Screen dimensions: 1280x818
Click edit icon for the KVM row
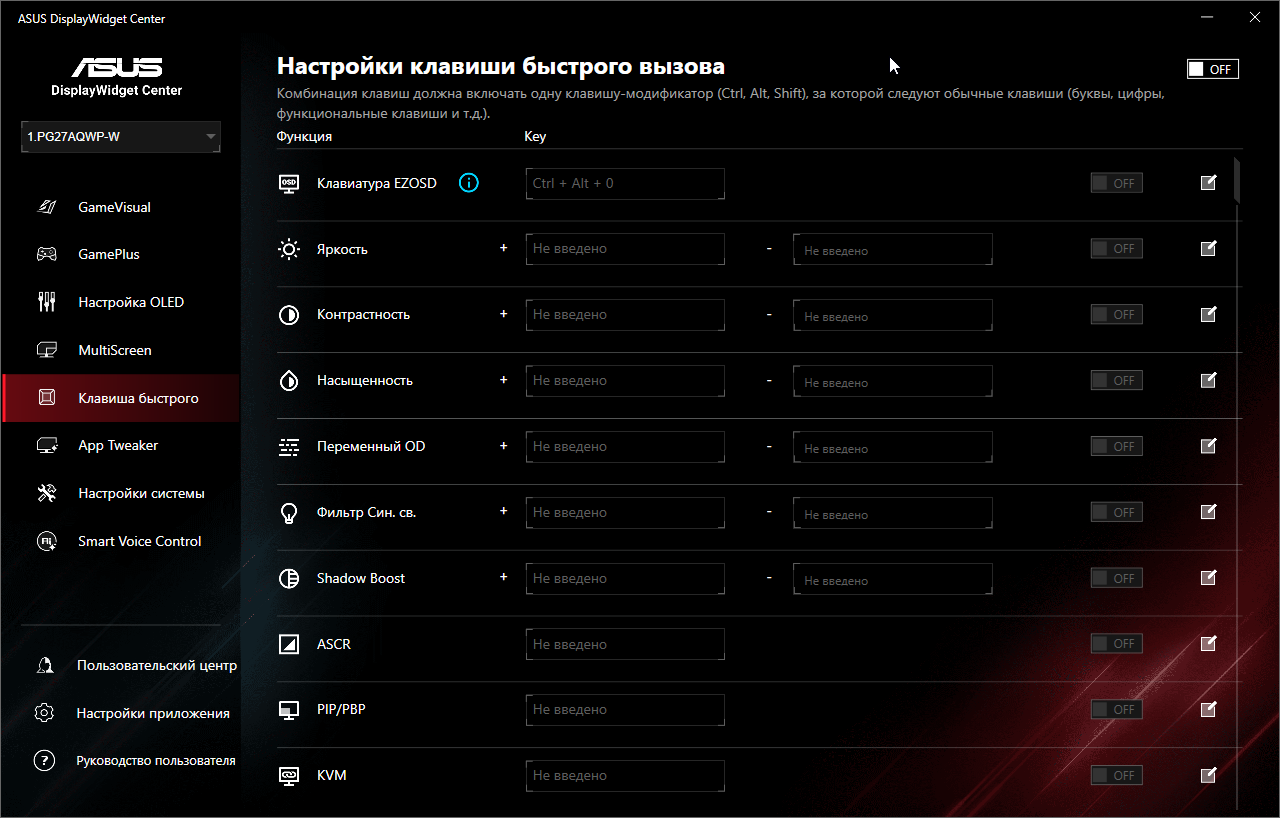[x=1208, y=775]
